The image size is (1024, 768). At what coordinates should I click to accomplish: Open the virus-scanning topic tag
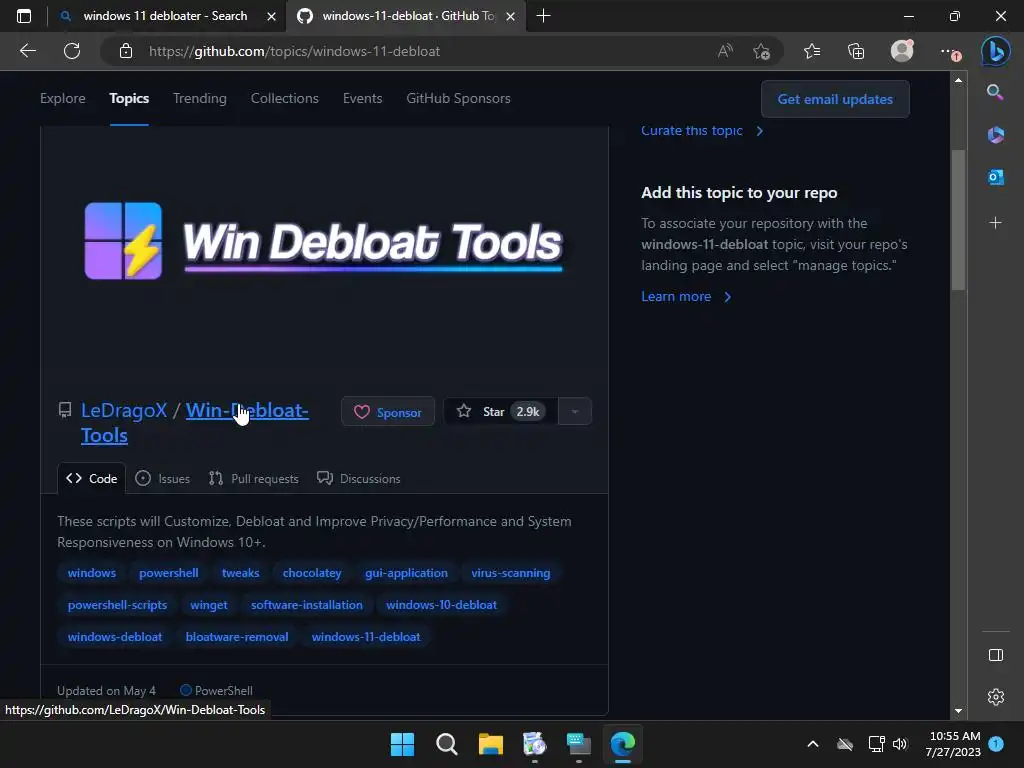click(x=511, y=573)
